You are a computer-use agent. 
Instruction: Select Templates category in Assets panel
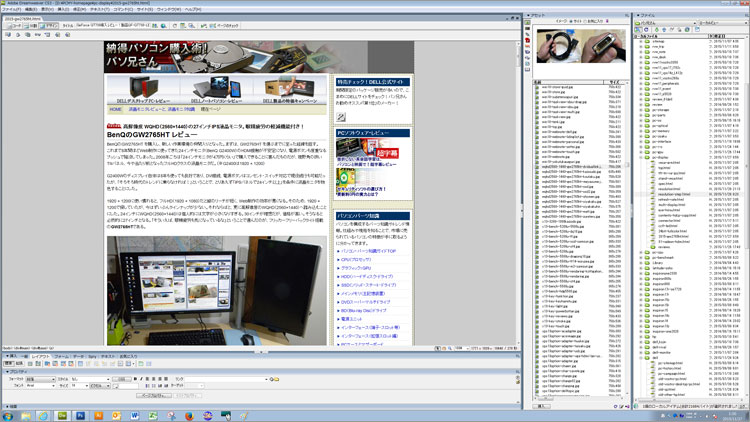click(x=528, y=64)
